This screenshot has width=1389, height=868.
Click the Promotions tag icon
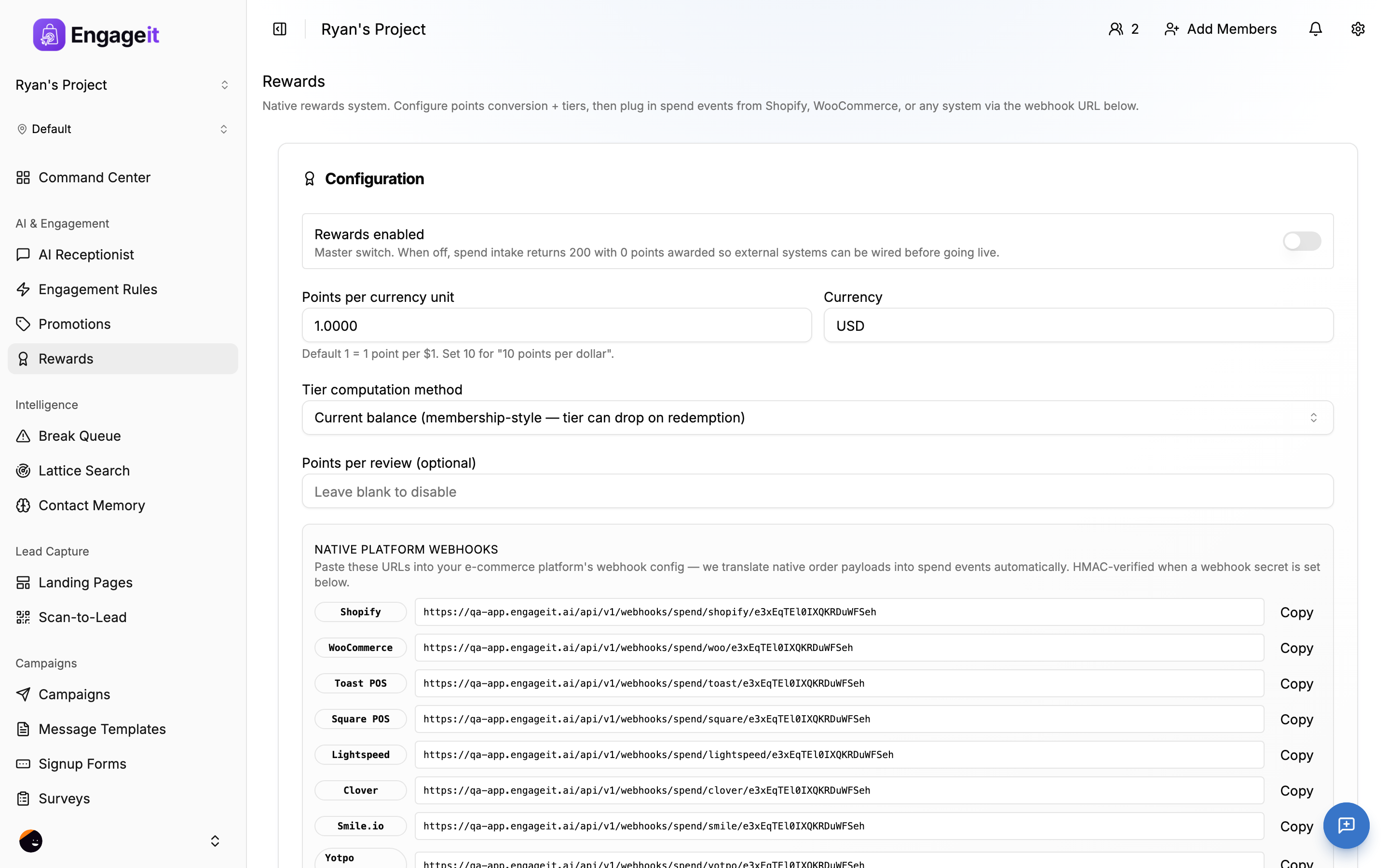point(23,324)
